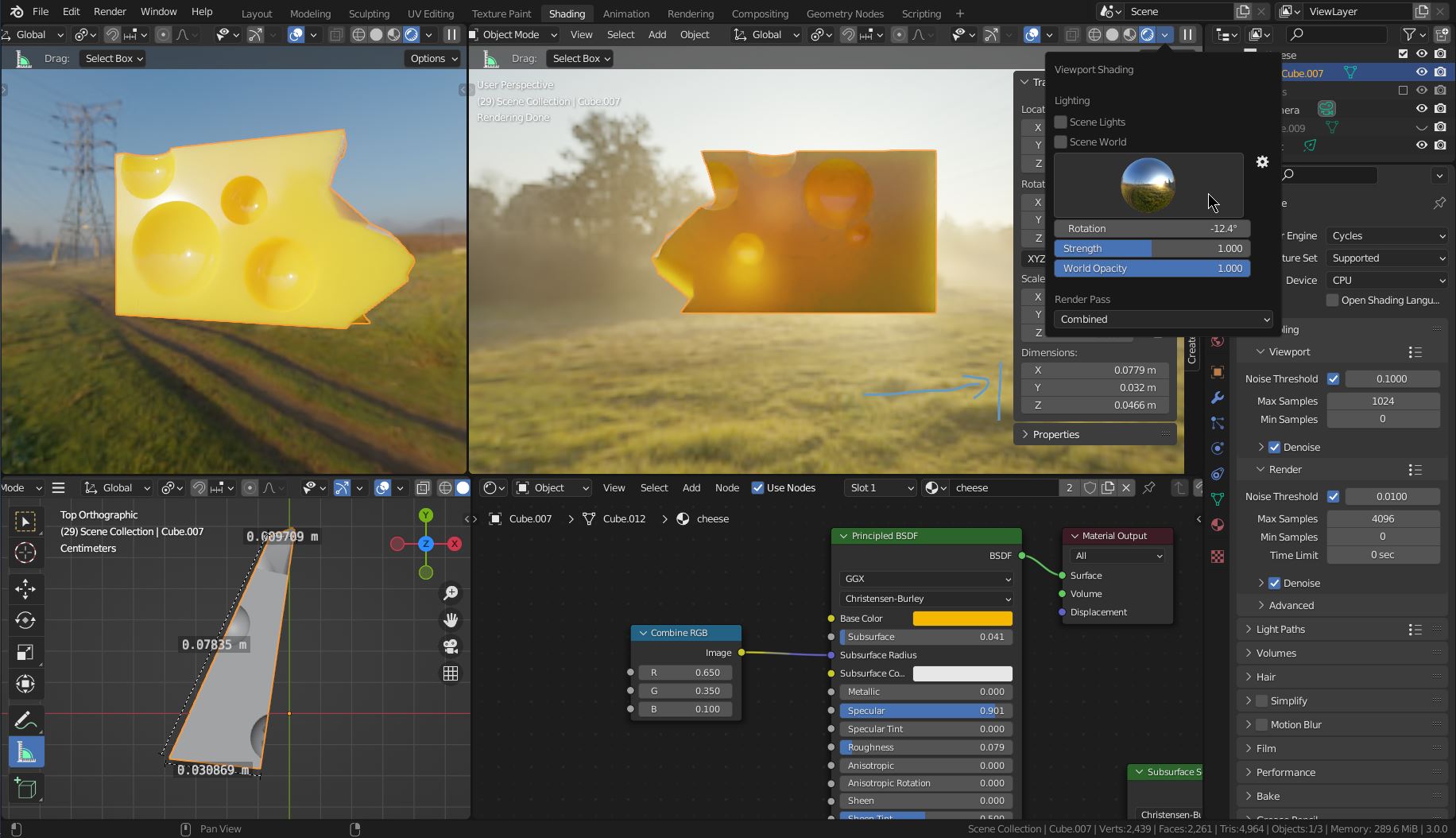Click the fake user shield for cheese material
The width and height of the screenshot is (1456, 838).
point(1090,488)
